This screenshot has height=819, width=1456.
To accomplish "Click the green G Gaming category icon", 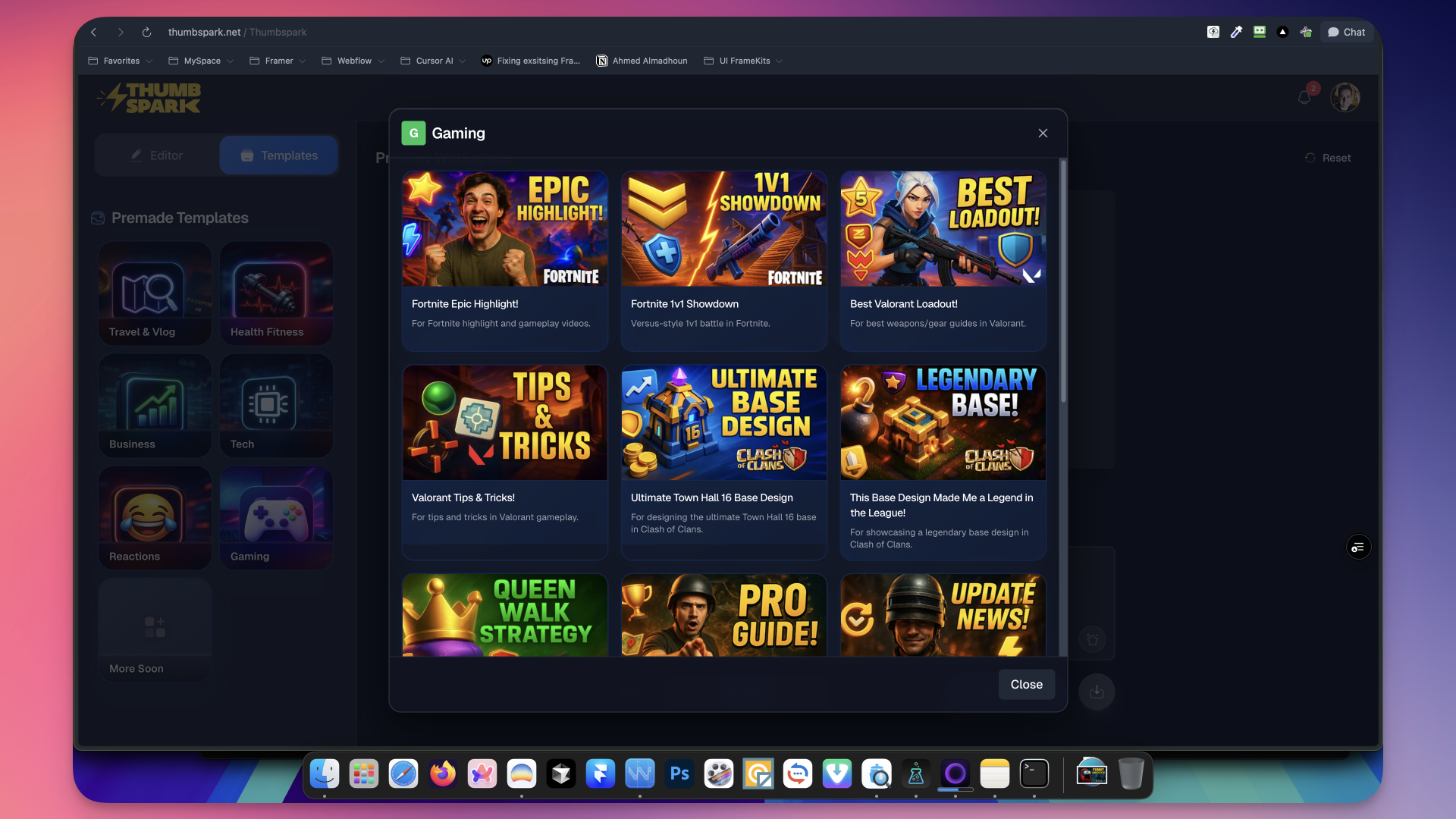I will click(413, 133).
